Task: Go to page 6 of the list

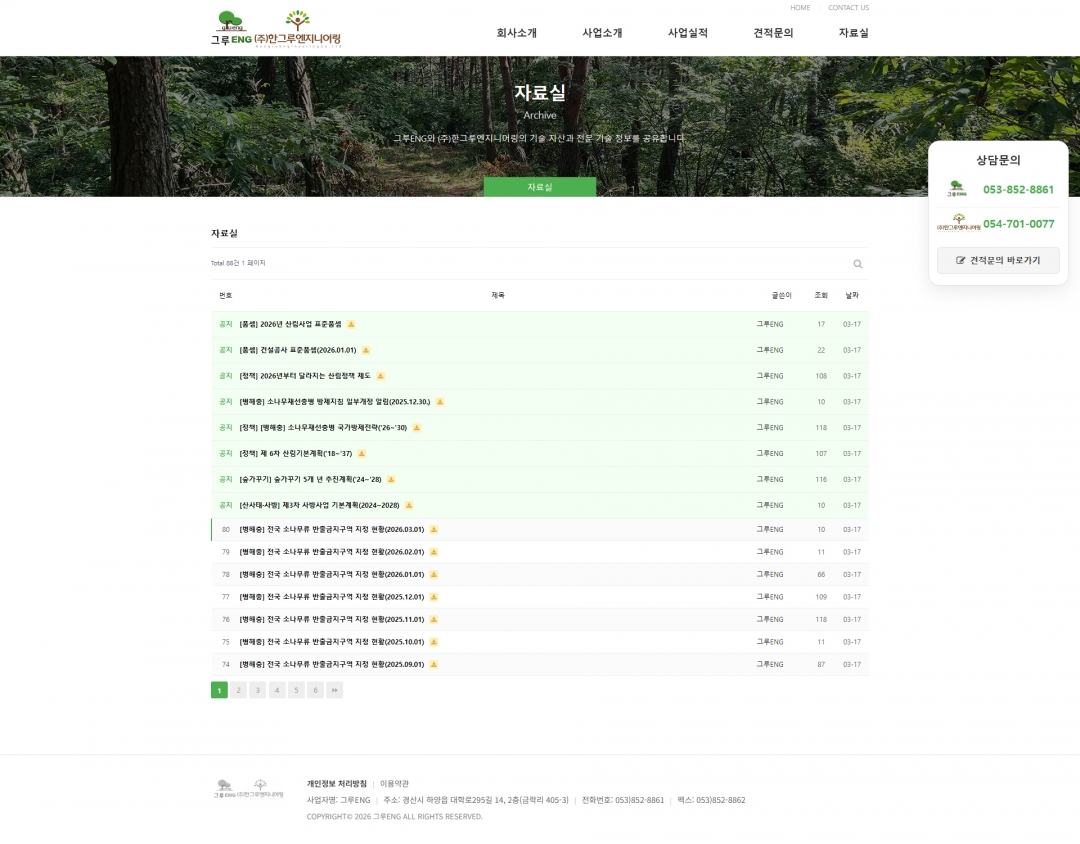Action: [x=315, y=690]
